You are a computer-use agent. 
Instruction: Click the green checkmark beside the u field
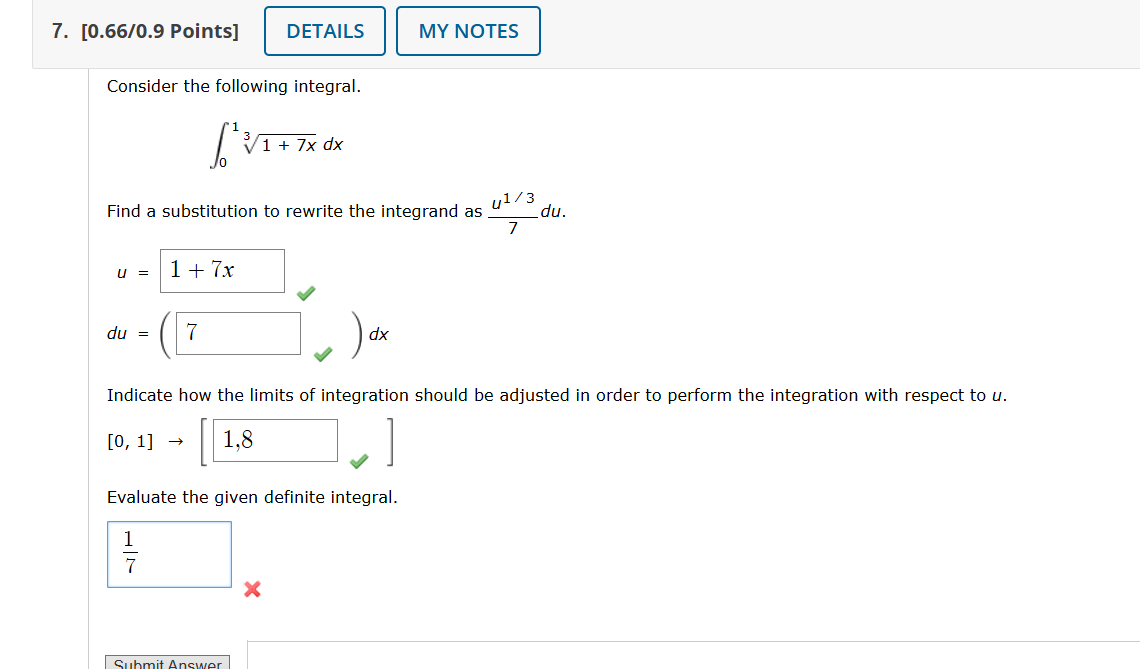(305, 292)
